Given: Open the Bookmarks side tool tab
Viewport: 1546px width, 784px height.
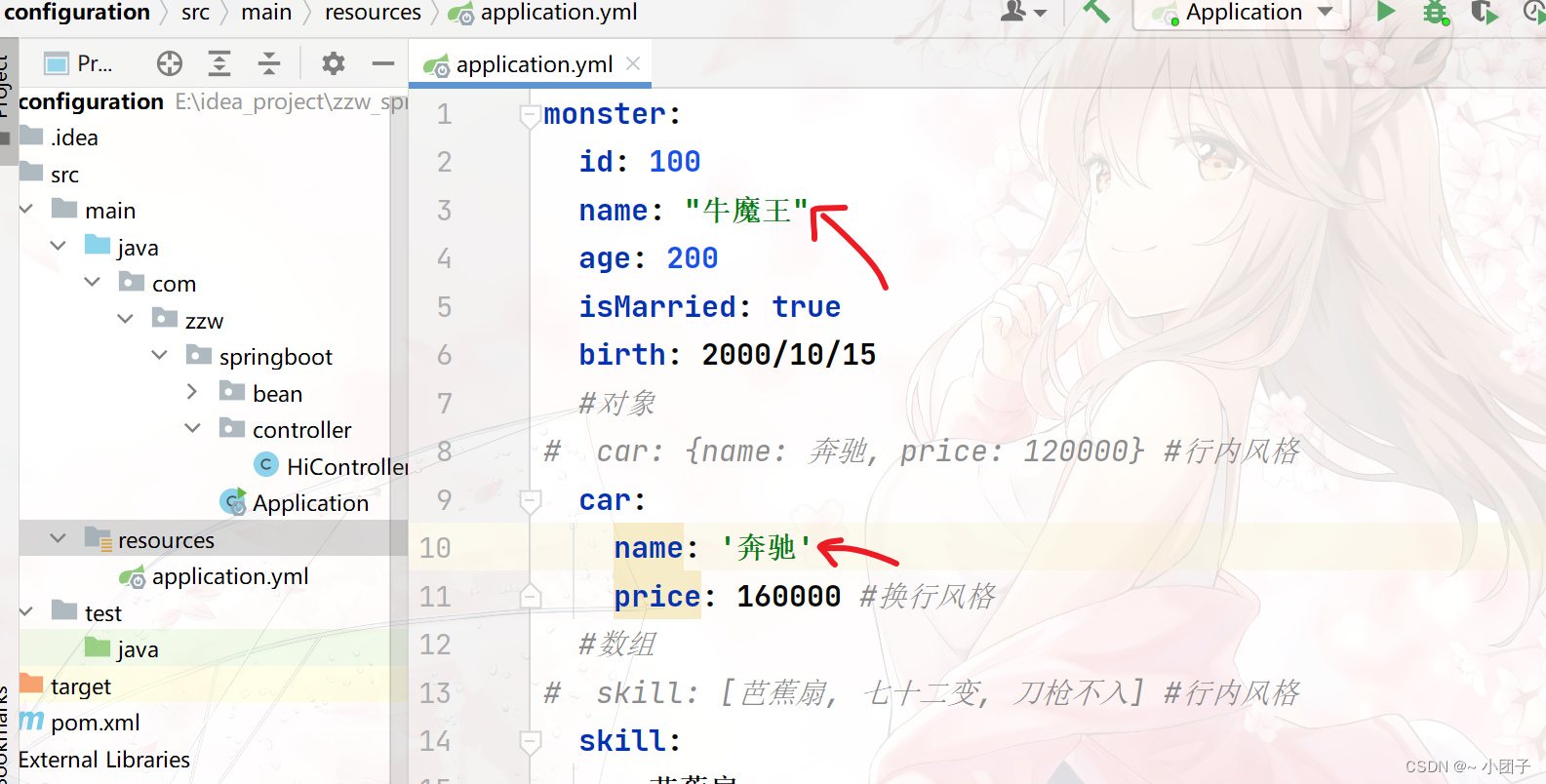Looking at the screenshot, I should coord(5,736).
